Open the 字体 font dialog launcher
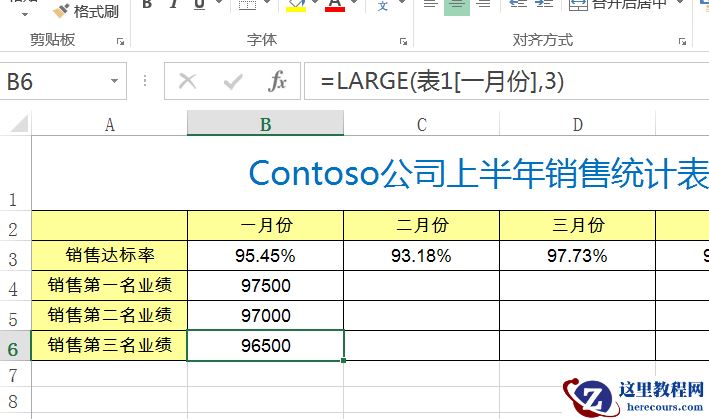Screen dimensions: 709x419 click(x=403, y=42)
